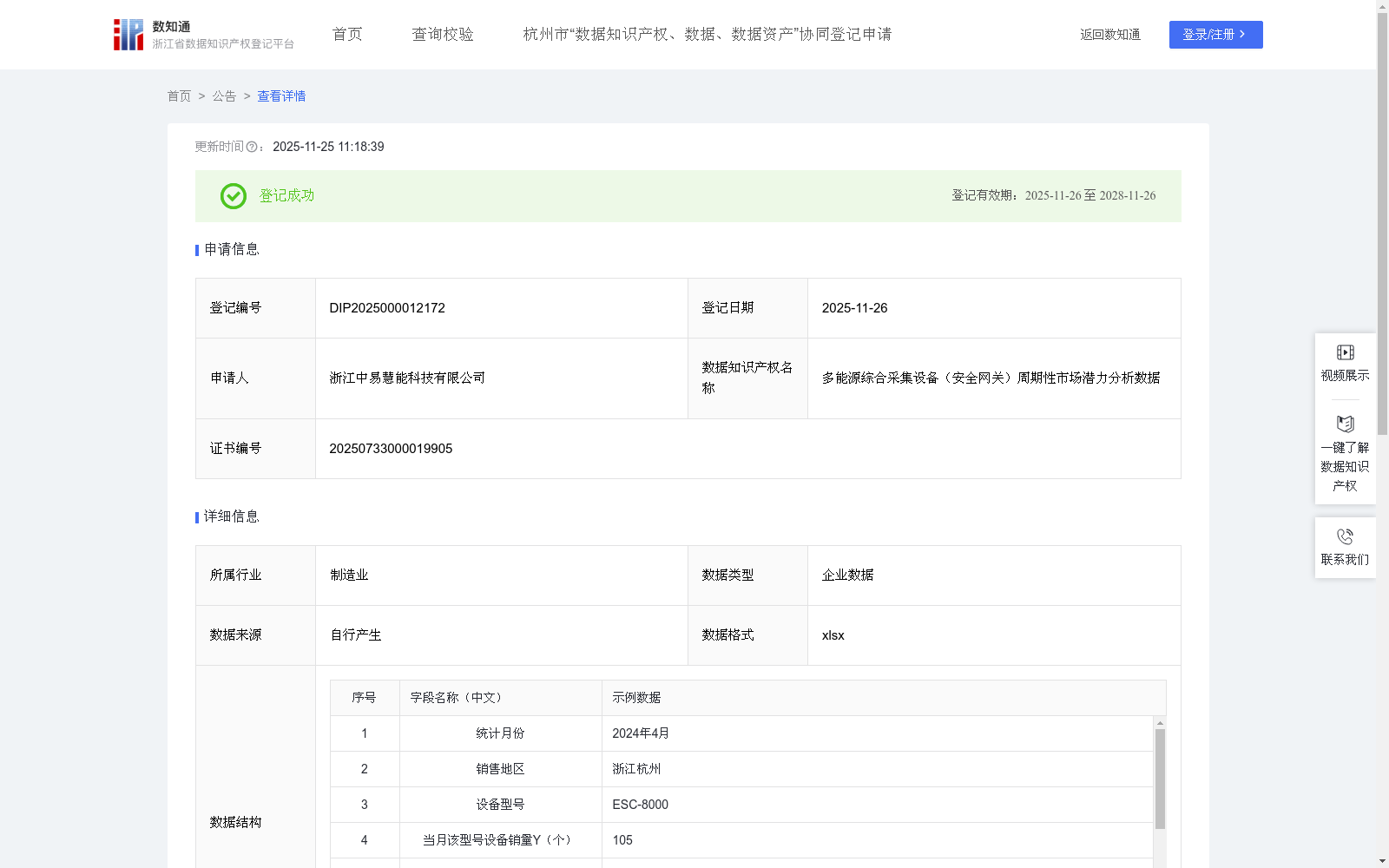
Task: Open 一键了解数据知识产权 guide icon
Action: click(x=1345, y=424)
